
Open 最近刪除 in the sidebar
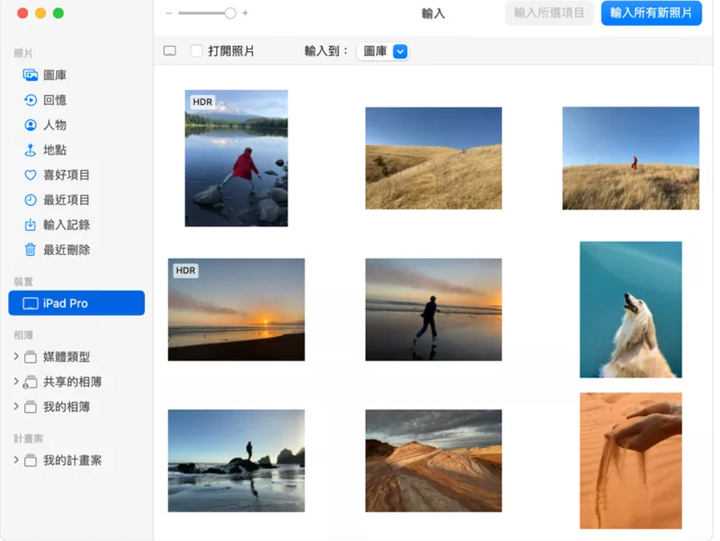click(x=66, y=250)
